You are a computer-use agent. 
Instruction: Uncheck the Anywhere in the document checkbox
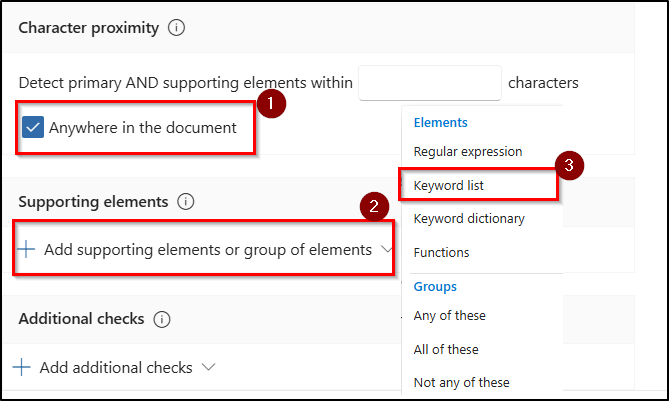coord(33,128)
